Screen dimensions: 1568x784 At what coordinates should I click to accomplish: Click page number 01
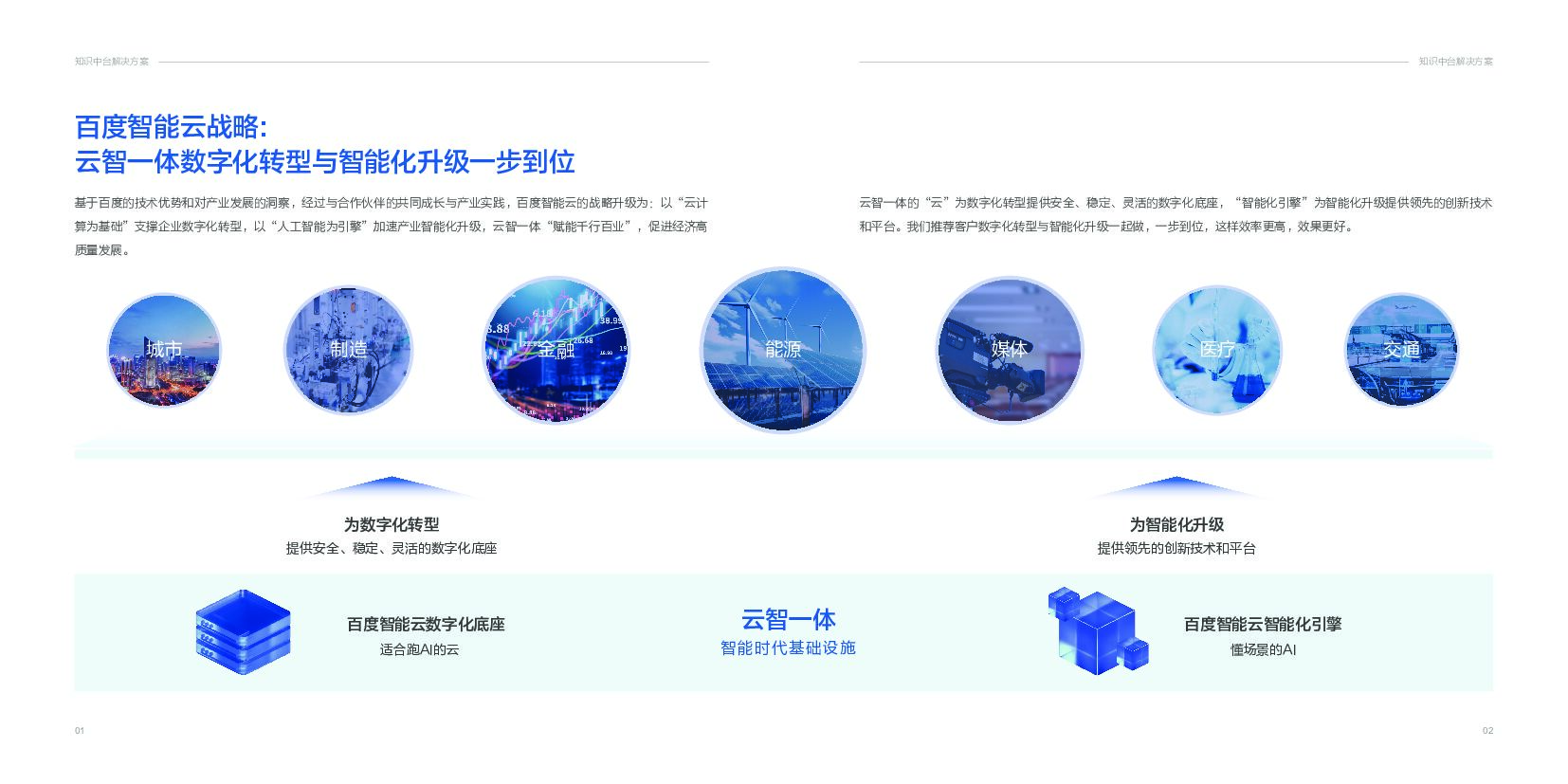click(x=80, y=731)
